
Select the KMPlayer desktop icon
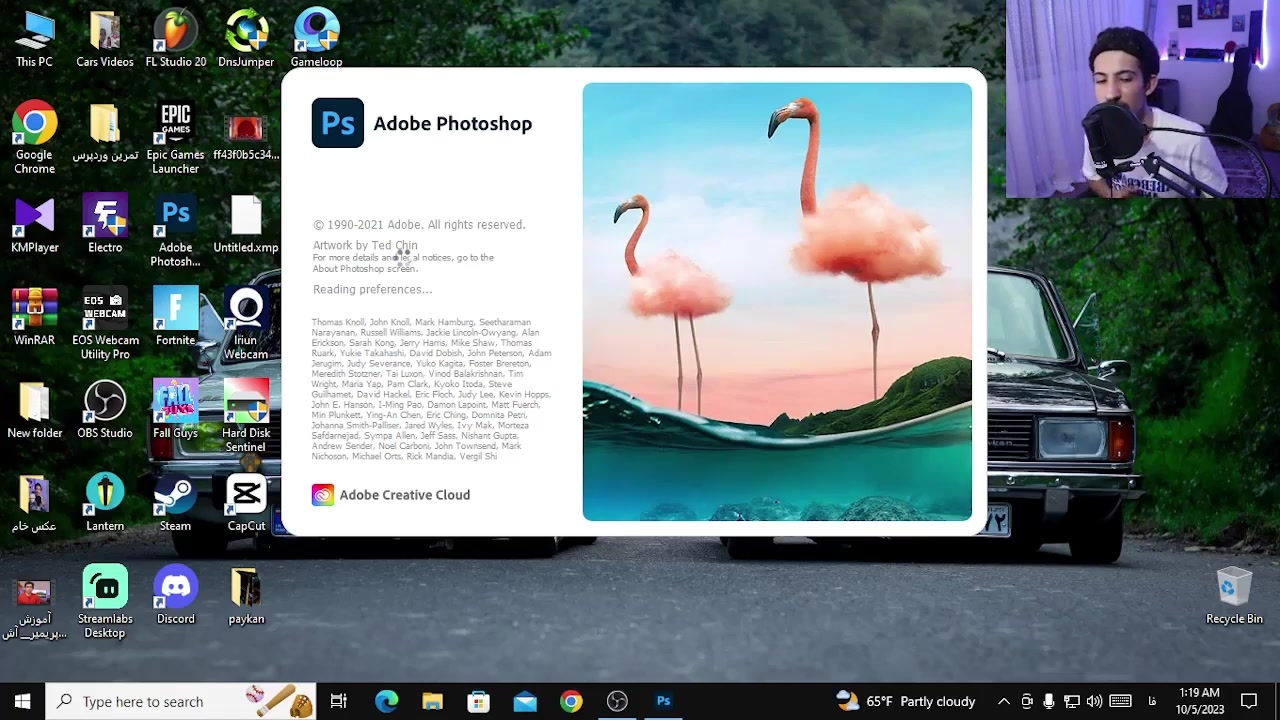point(34,225)
